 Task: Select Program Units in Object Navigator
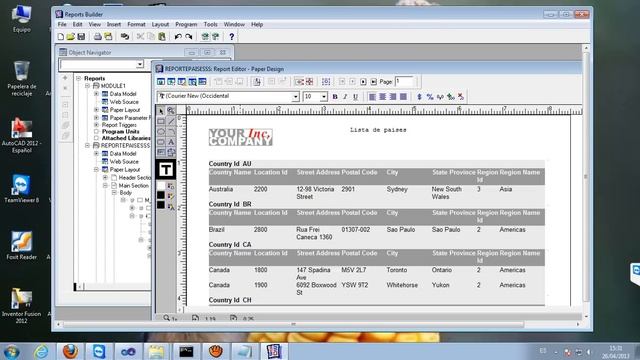(120, 132)
